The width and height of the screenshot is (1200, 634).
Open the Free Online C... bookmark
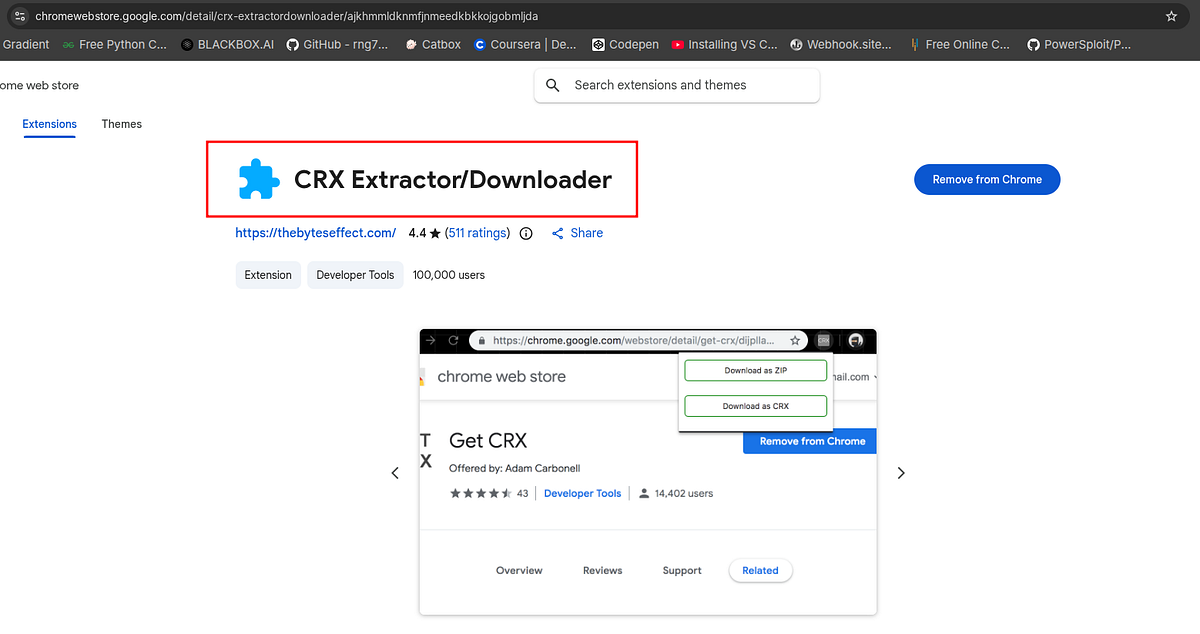point(960,44)
